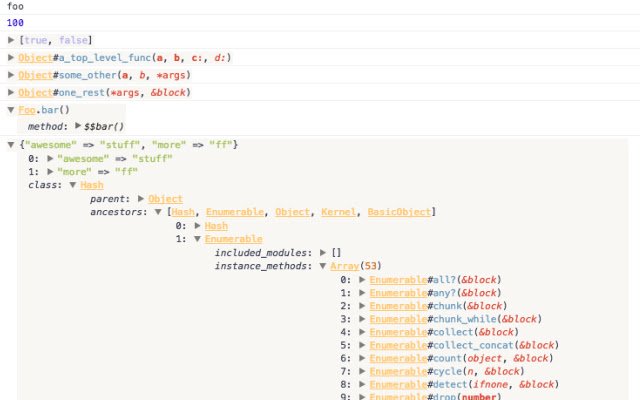
Task: Select the console output '100'
Action: (x=15, y=23)
